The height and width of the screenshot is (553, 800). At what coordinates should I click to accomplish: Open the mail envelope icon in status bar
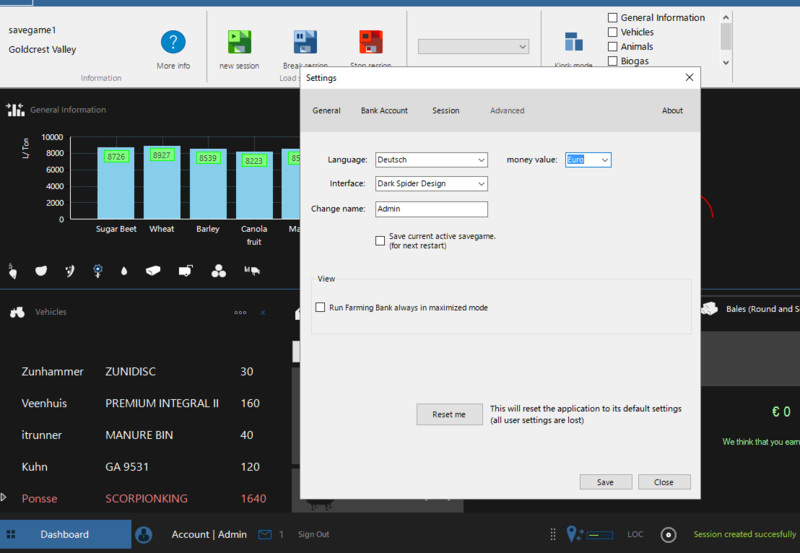pos(265,534)
